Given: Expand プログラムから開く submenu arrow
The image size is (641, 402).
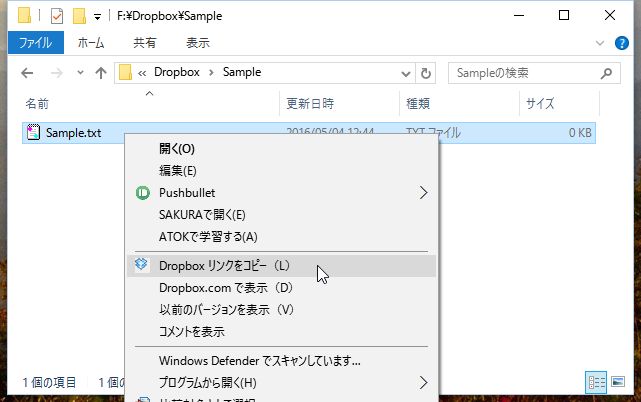Looking at the screenshot, I should (423, 382).
